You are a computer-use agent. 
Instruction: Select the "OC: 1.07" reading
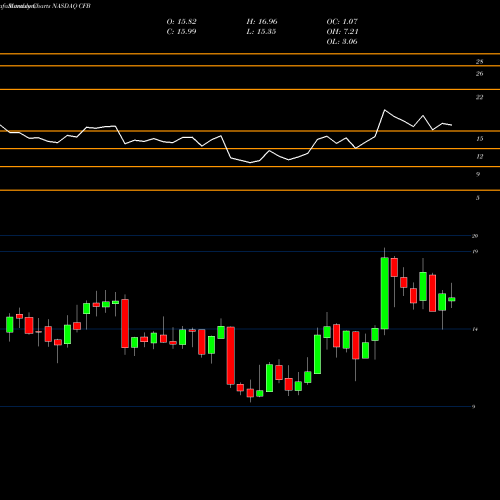[x=342, y=22]
